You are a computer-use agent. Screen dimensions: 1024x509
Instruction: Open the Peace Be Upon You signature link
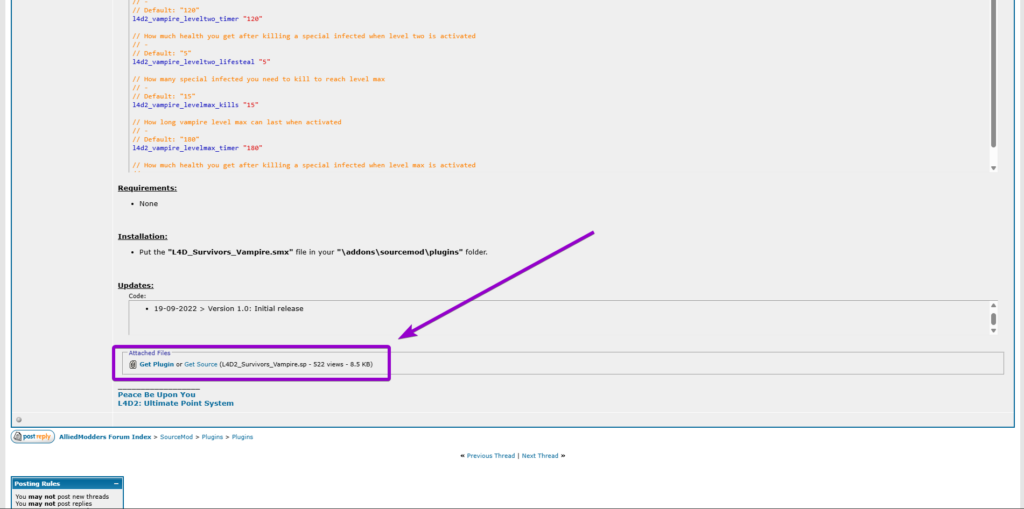pos(156,395)
